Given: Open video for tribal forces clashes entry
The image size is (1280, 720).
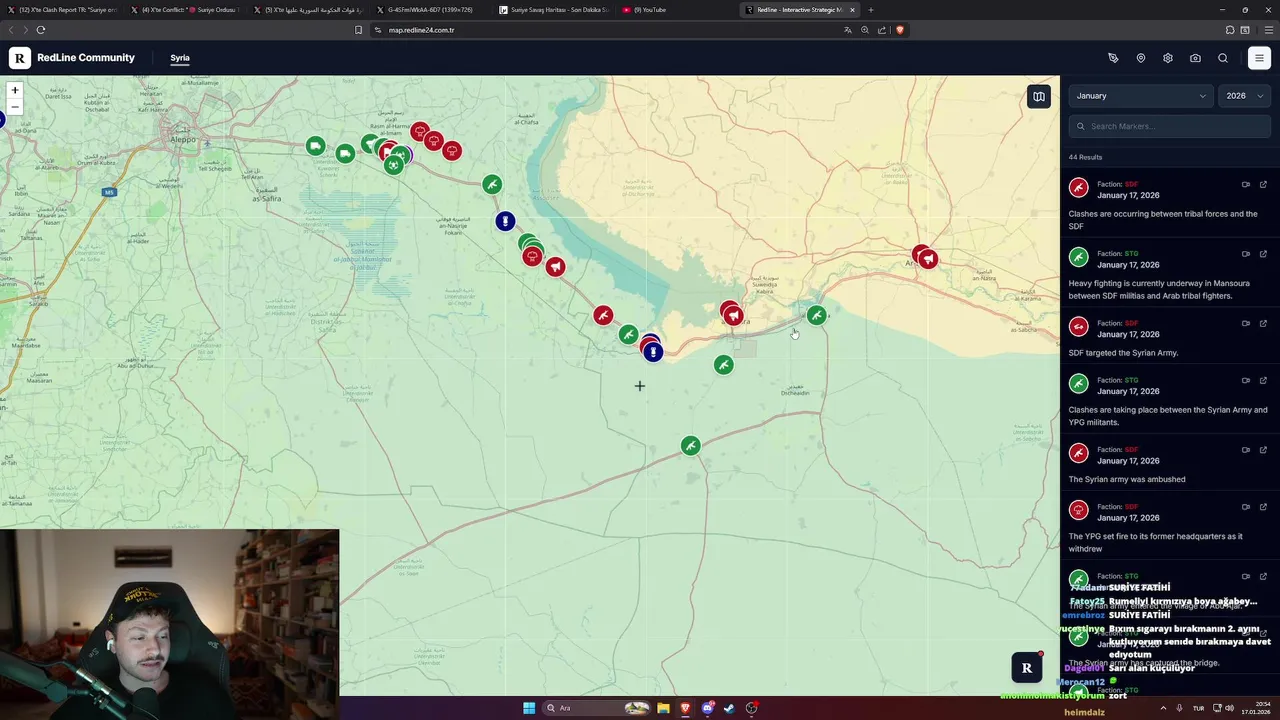Looking at the screenshot, I should tap(1246, 184).
